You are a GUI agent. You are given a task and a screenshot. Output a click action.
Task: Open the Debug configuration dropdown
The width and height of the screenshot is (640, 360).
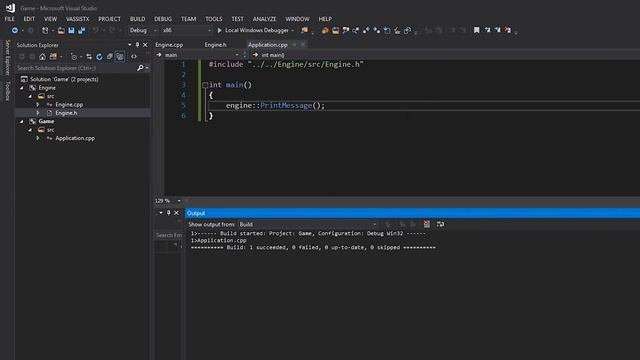(143, 30)
